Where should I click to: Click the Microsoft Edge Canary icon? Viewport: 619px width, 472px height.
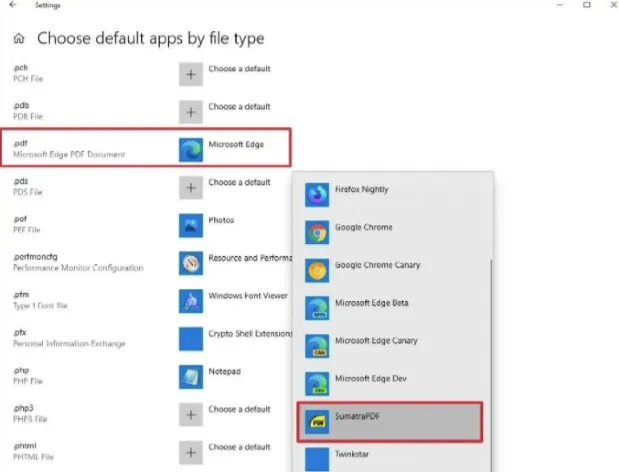pos(317,346)
